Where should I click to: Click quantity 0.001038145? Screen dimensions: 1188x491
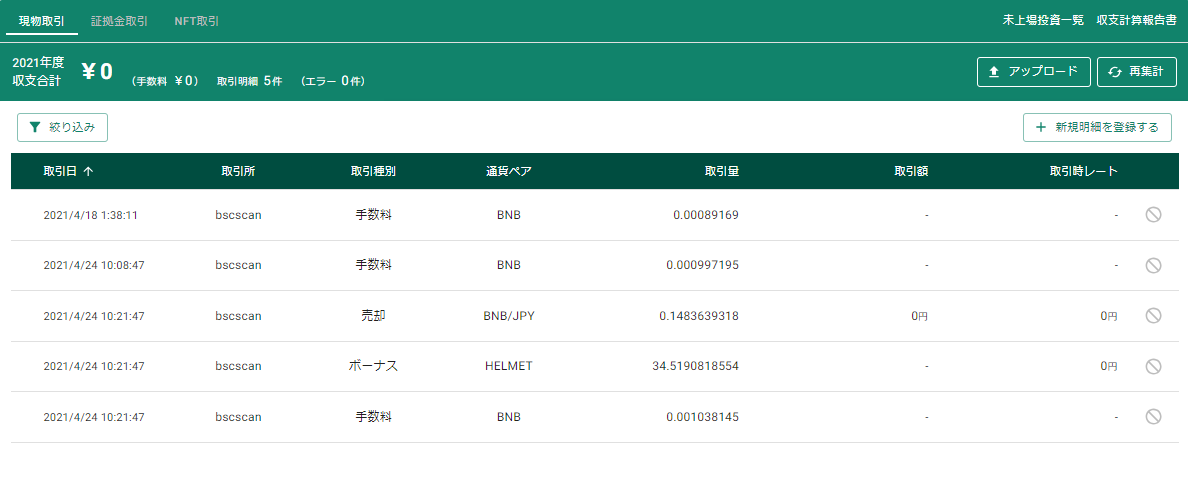point(702,417)
